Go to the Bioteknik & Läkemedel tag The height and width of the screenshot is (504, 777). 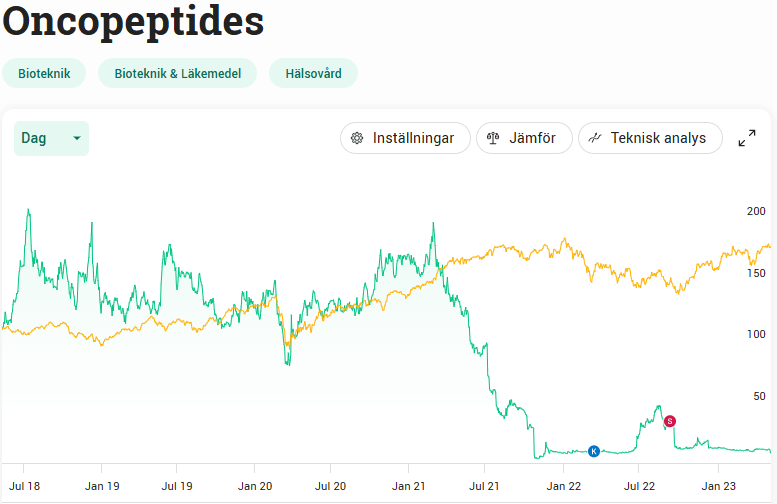click(177, 73)
